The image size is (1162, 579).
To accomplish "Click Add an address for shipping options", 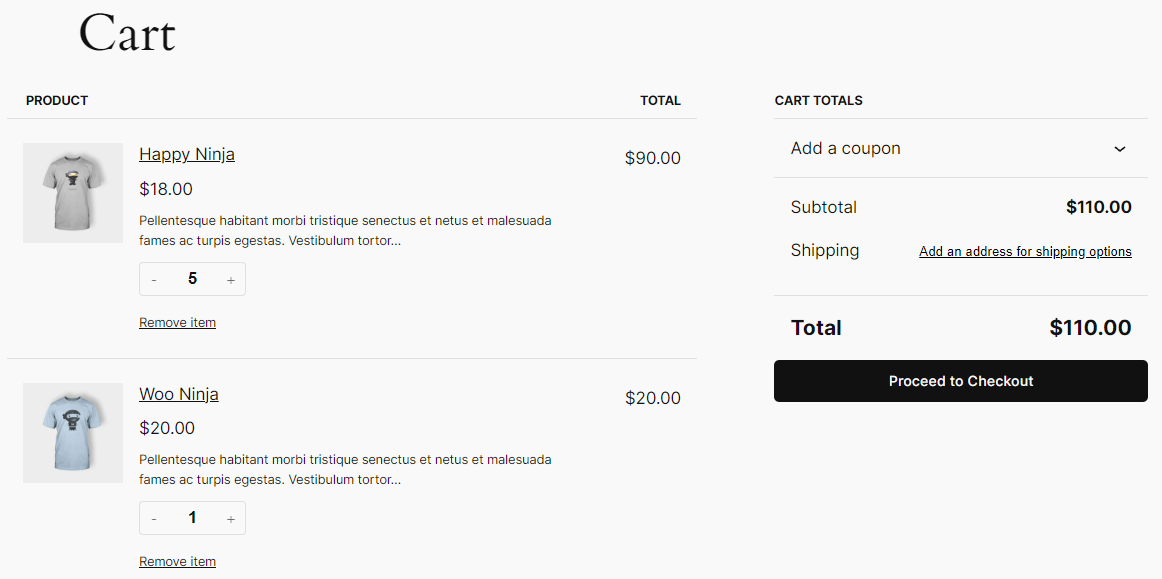I will [1025, 251].
